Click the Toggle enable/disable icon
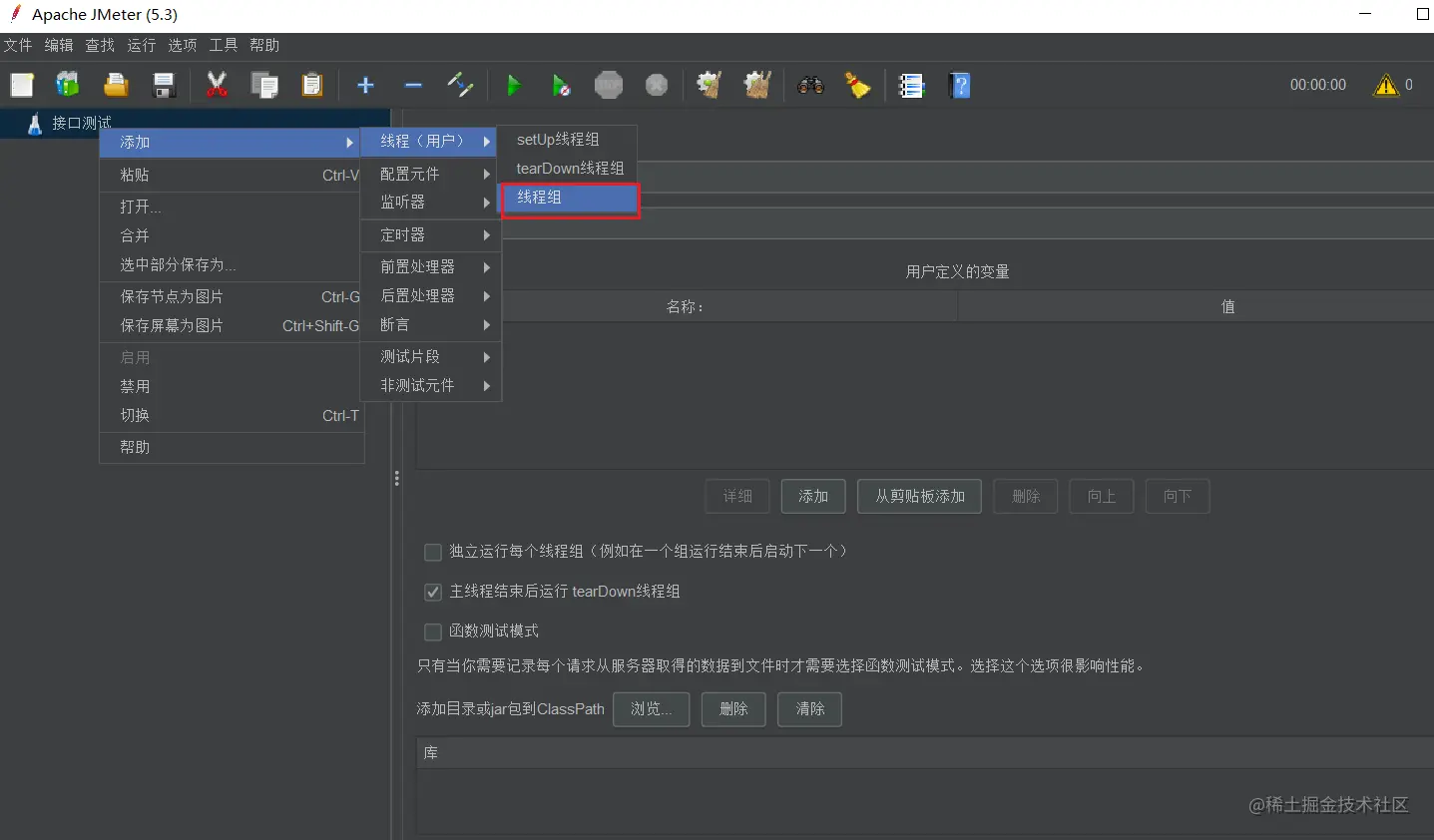 pos(460,86)
